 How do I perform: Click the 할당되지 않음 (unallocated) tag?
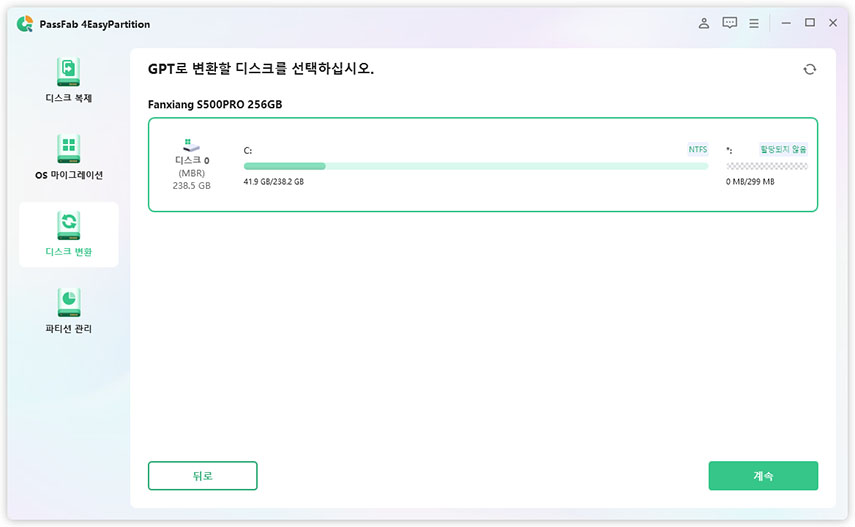point(782,149)
